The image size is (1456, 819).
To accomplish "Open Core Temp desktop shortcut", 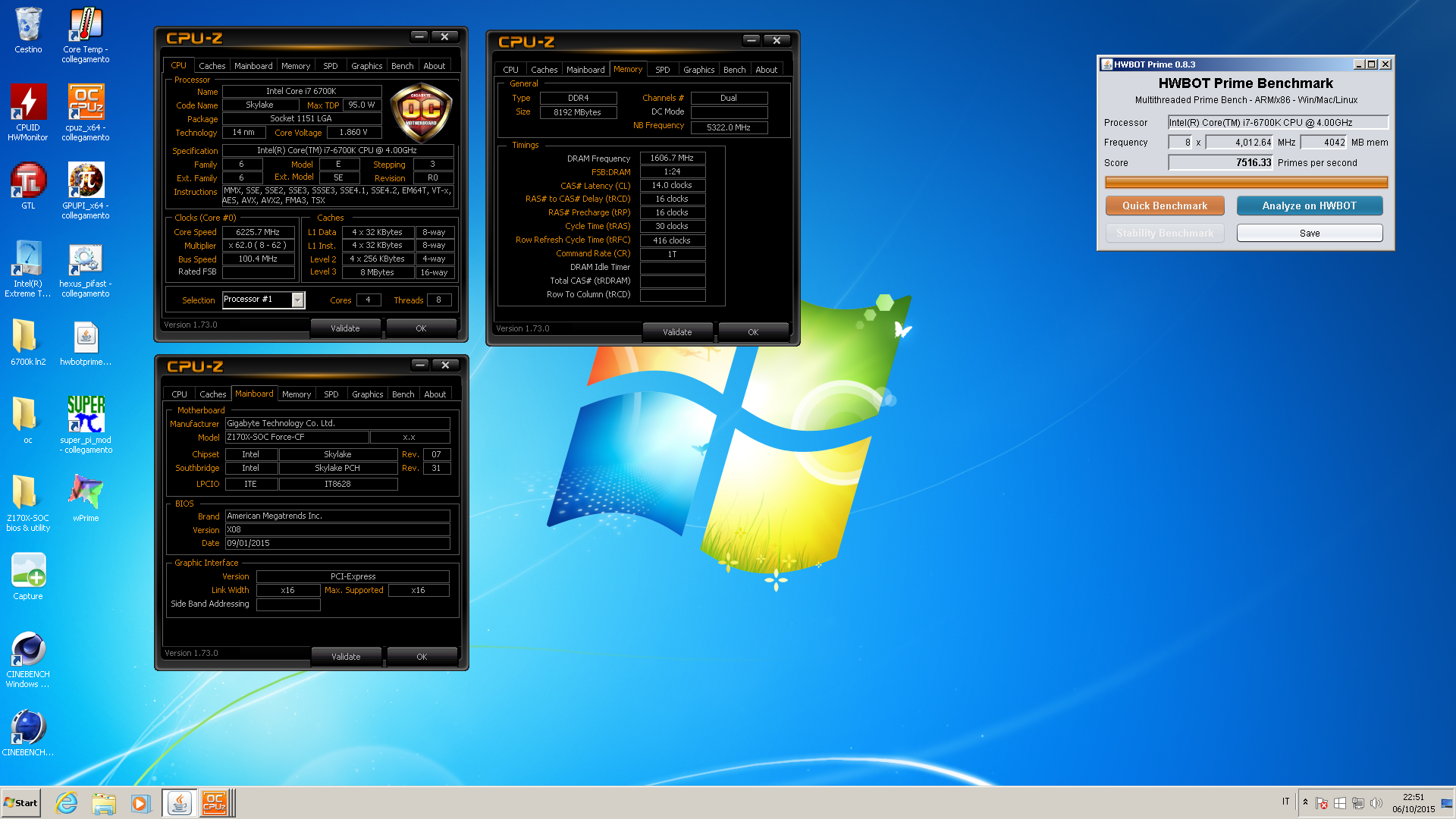I will [86, 34].
